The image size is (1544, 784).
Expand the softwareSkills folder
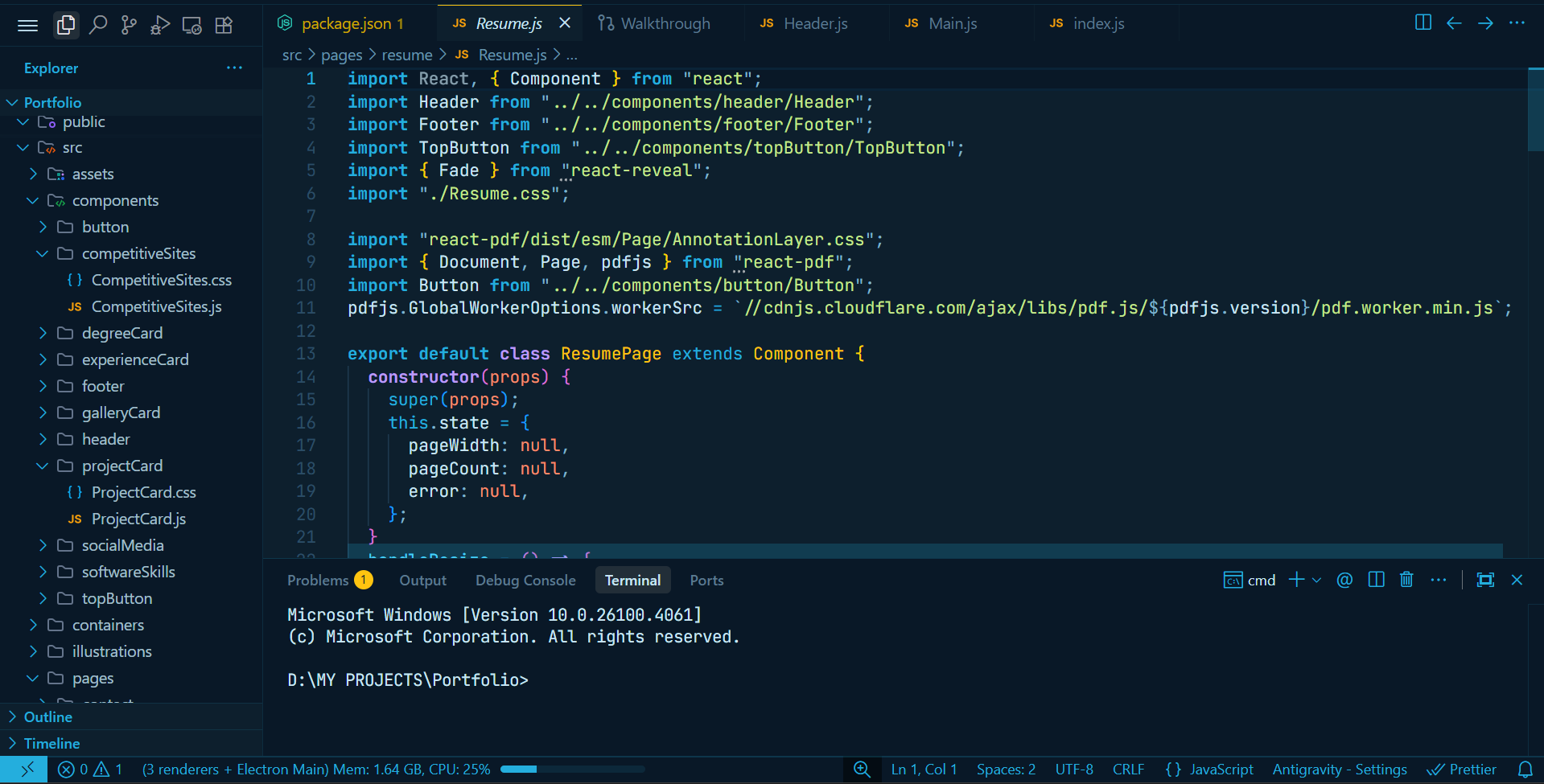tap(131, 573)
